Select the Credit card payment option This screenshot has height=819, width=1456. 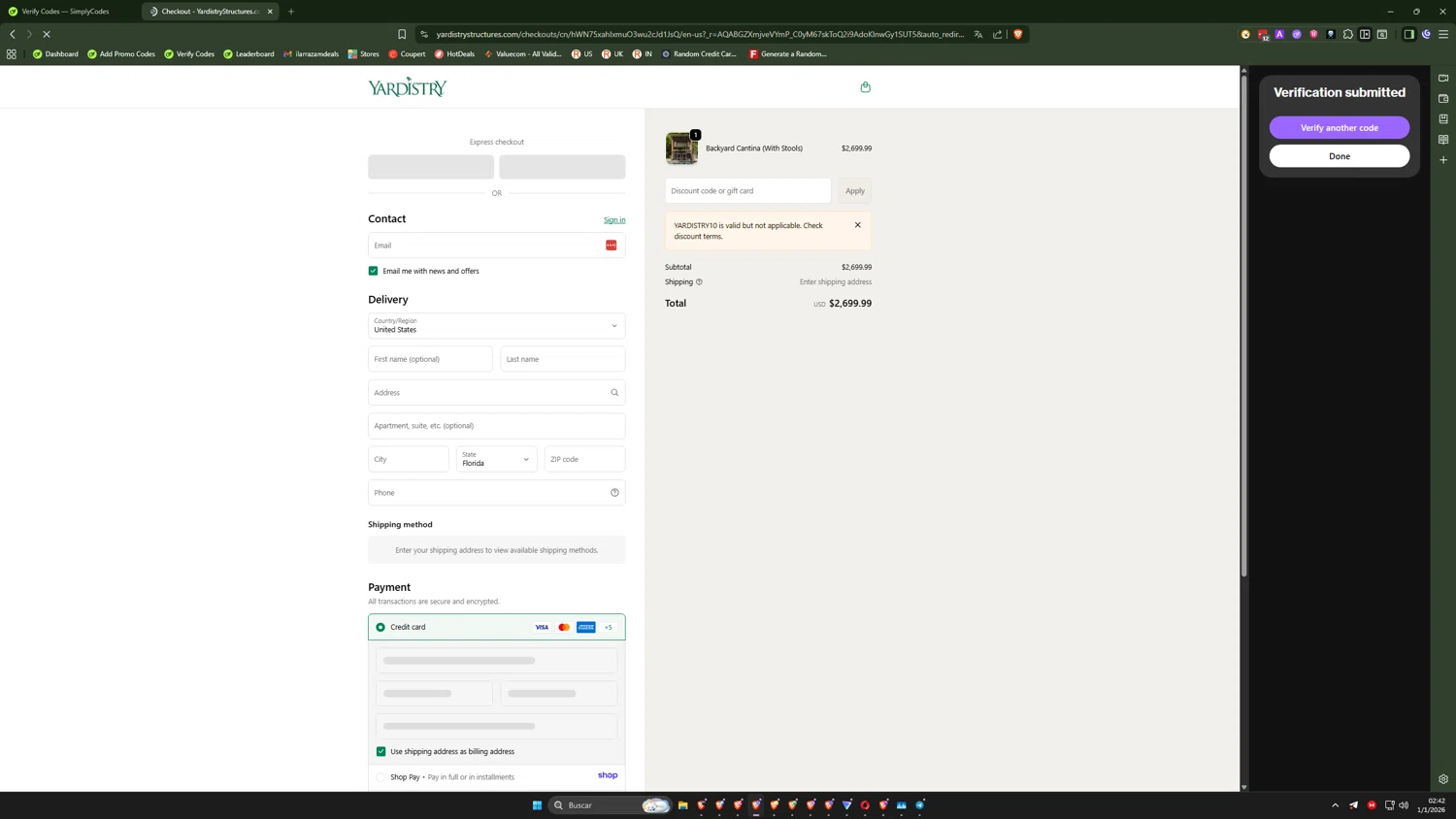pos(381,628)
